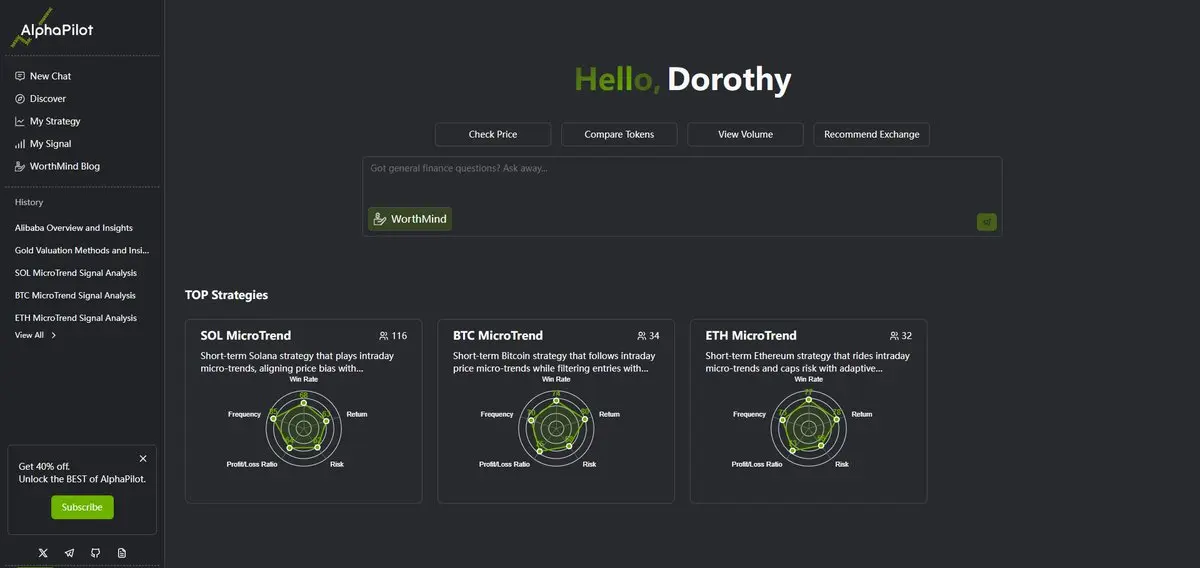Screen dimensions: 1200x568
Task: Click the 116 follower count
Action: [x=399, y=336]
